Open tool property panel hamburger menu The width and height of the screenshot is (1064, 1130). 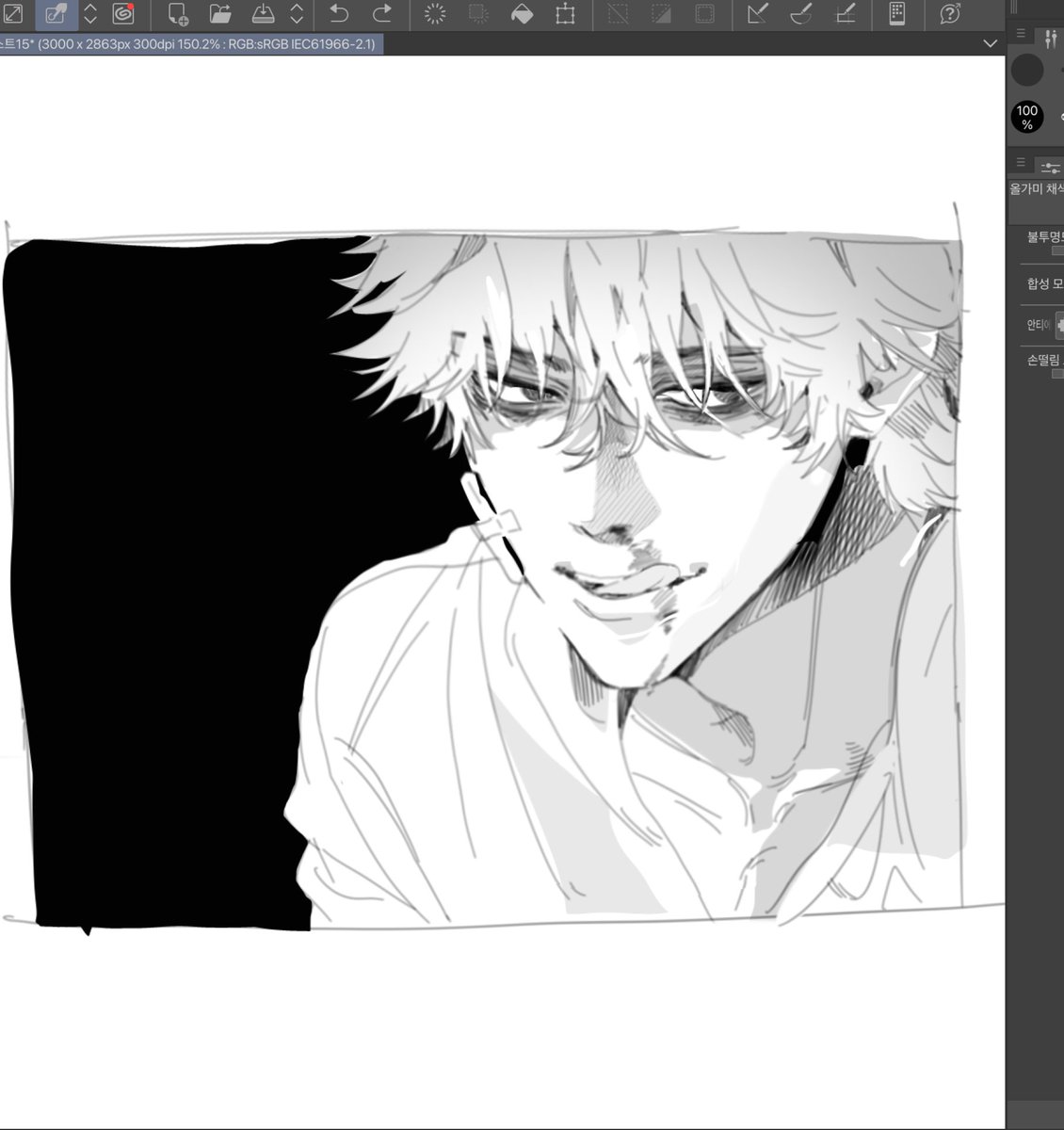coord(1021,163)
